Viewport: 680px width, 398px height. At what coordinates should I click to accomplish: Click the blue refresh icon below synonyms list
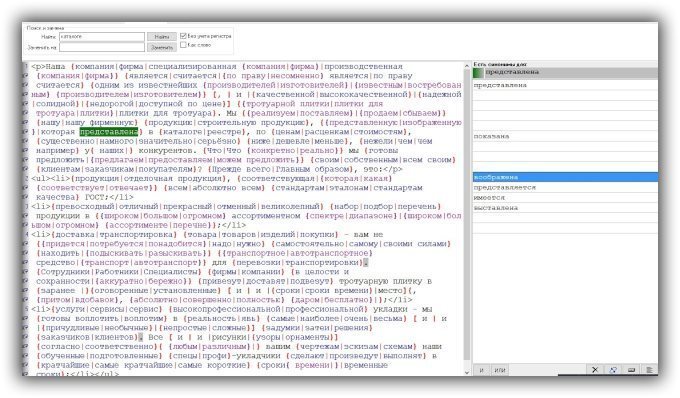click(613, 370)
